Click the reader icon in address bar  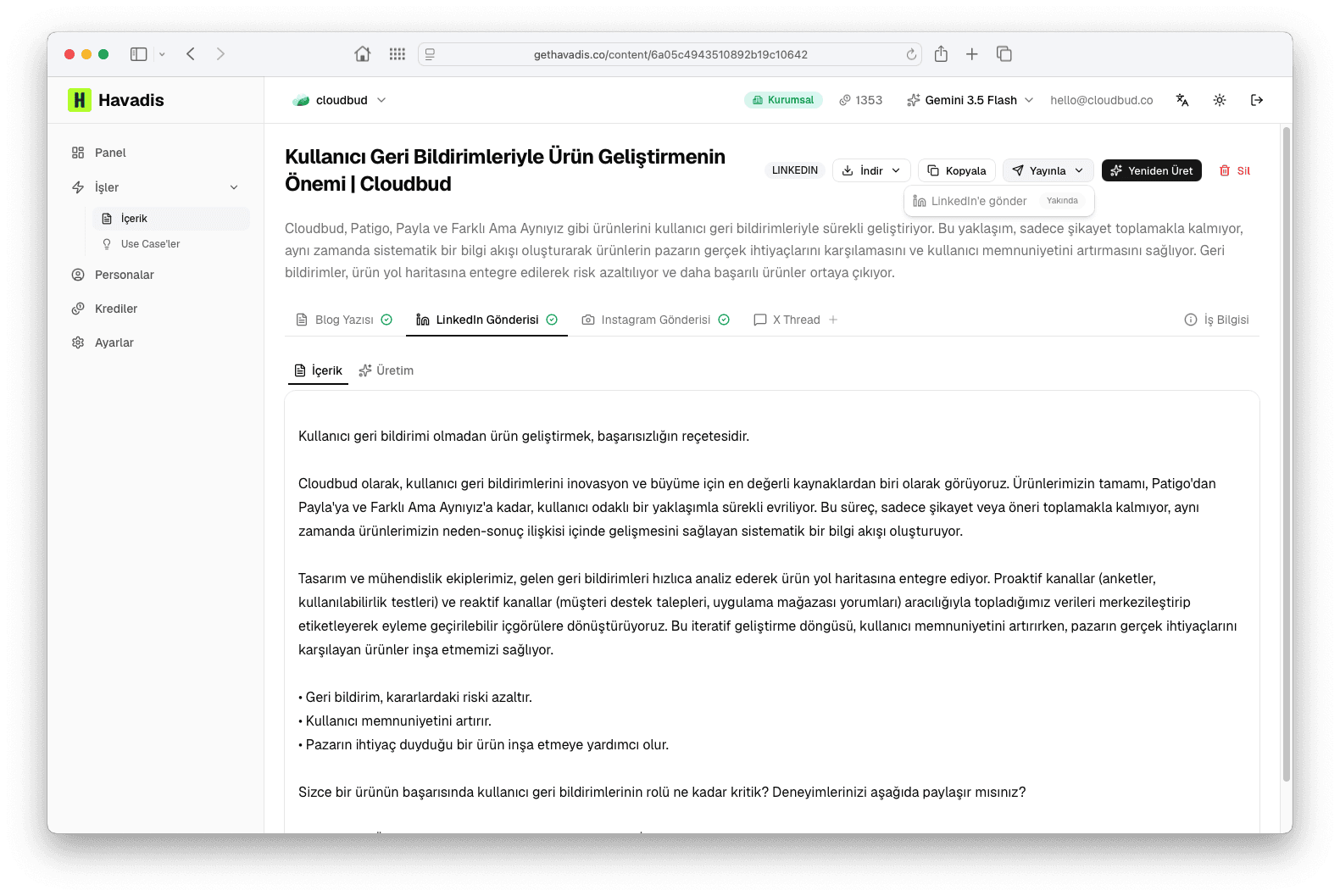(x=430, y=54)
